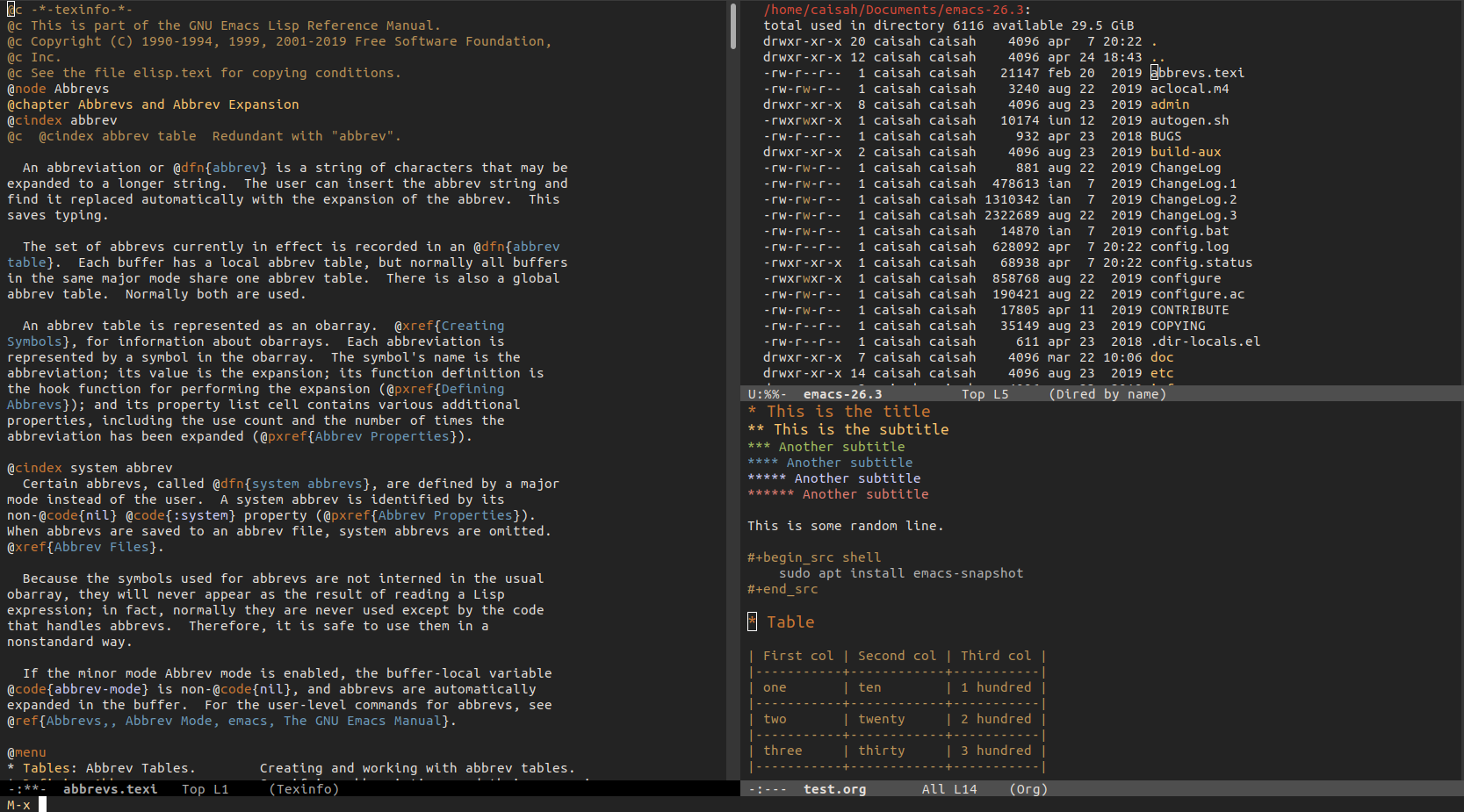Click 'Abbrev Properties' pxref after 'been expanded'
1464x812 pixels.
tap(382, 436)
